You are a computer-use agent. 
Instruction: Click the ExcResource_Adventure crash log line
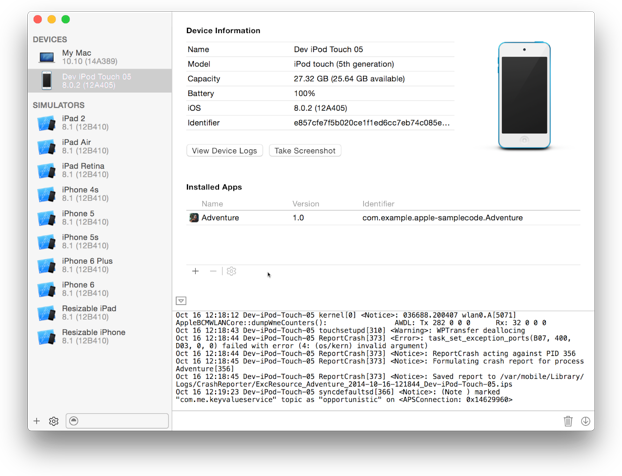click(x=344, y=384)
